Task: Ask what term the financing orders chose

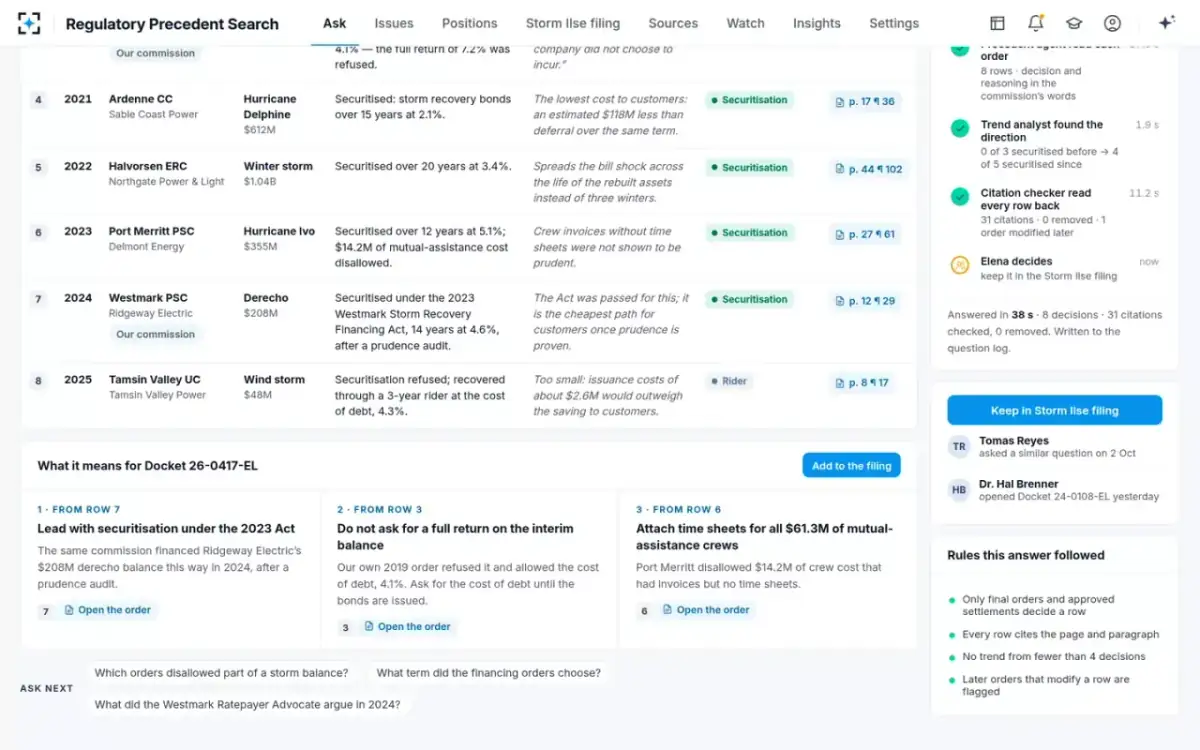Action: tap(489, 673)
